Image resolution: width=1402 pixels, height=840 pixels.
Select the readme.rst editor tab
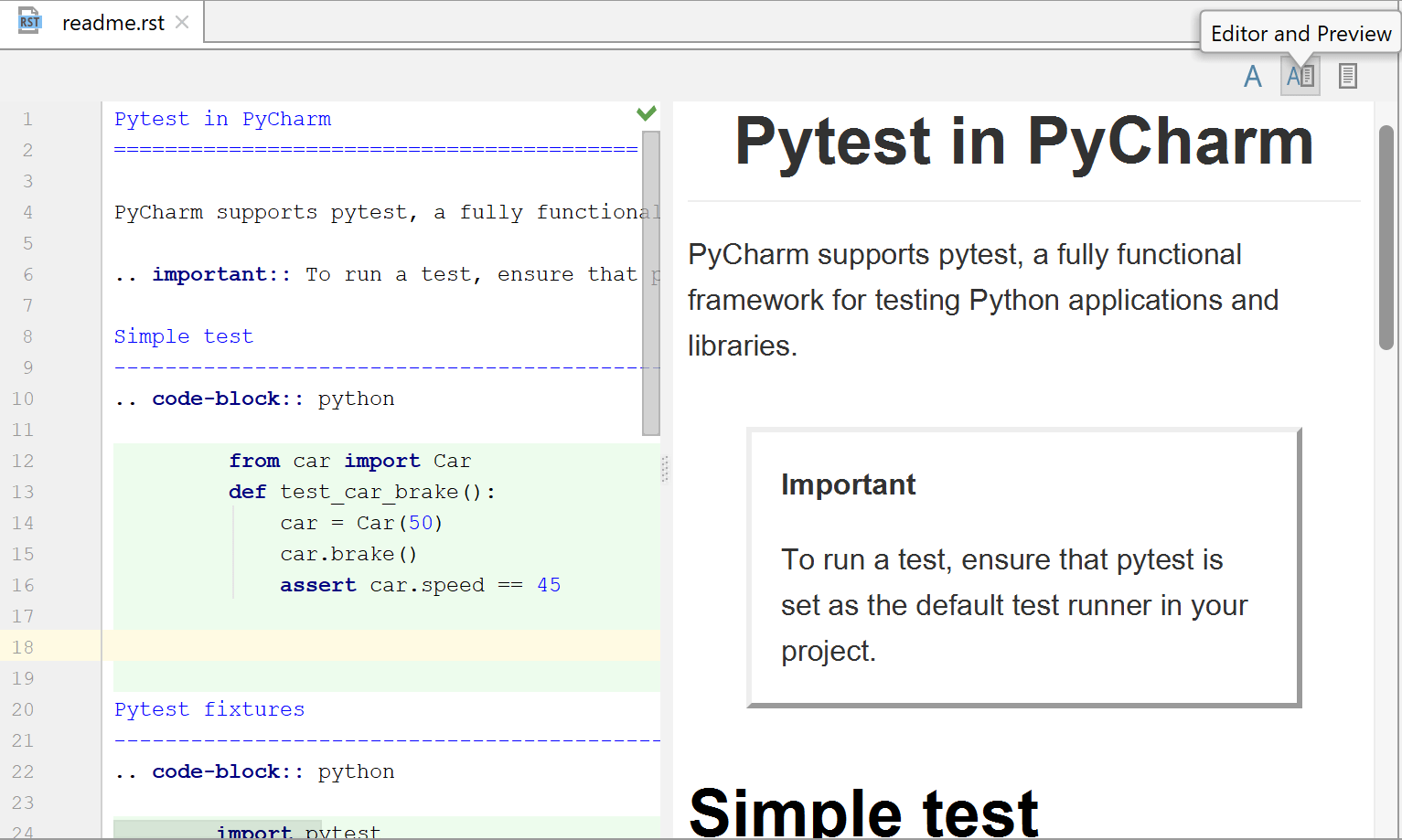tap(102, 22)
